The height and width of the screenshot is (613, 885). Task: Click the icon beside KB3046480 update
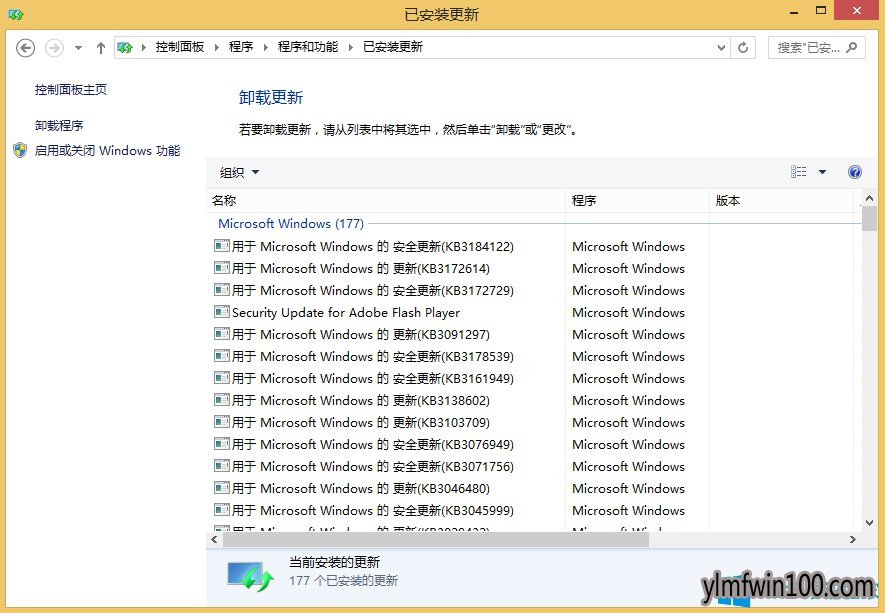pyautogui.click(x=222, y=488)
